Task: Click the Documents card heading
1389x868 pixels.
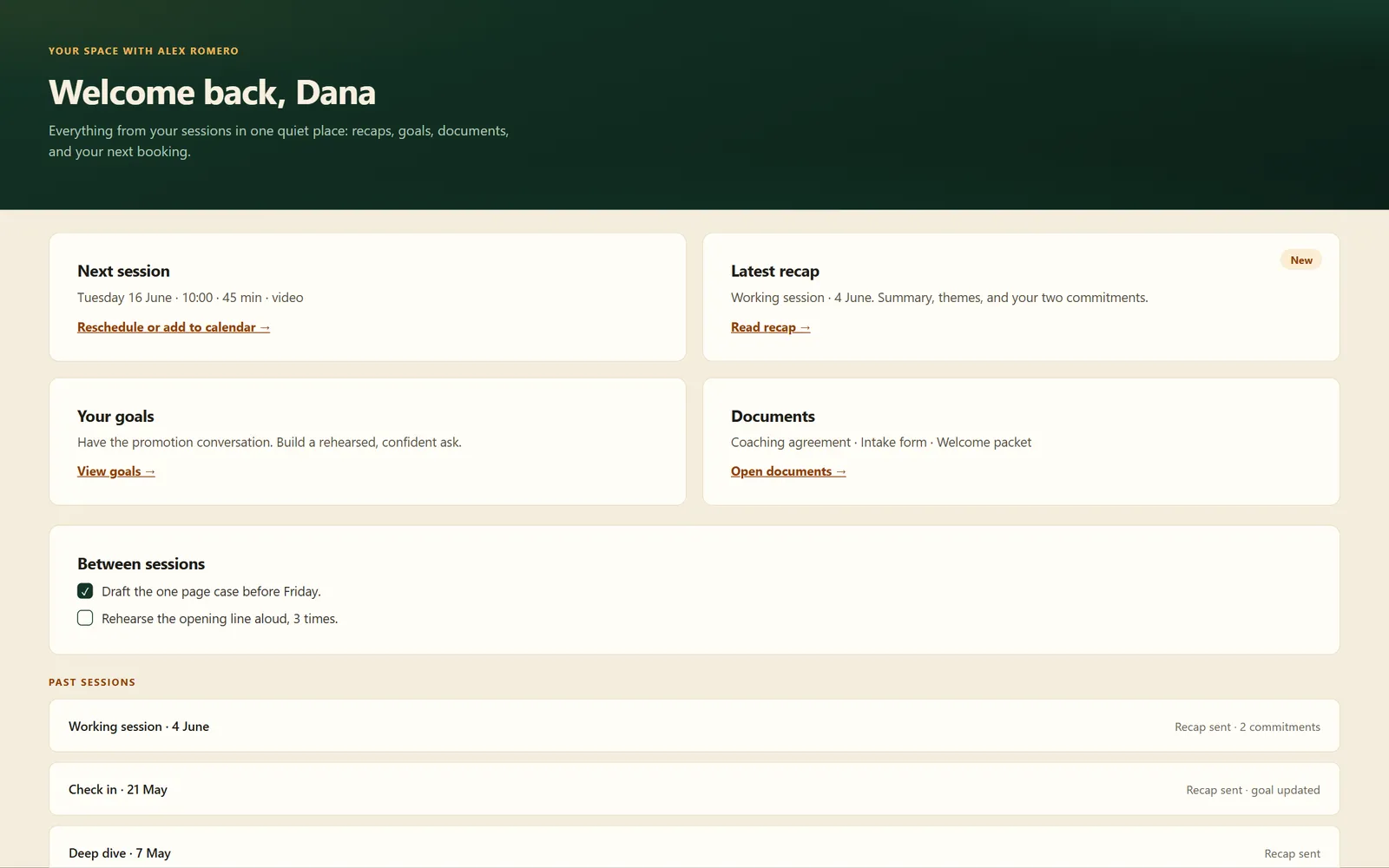Action: (x=773, y=416)
